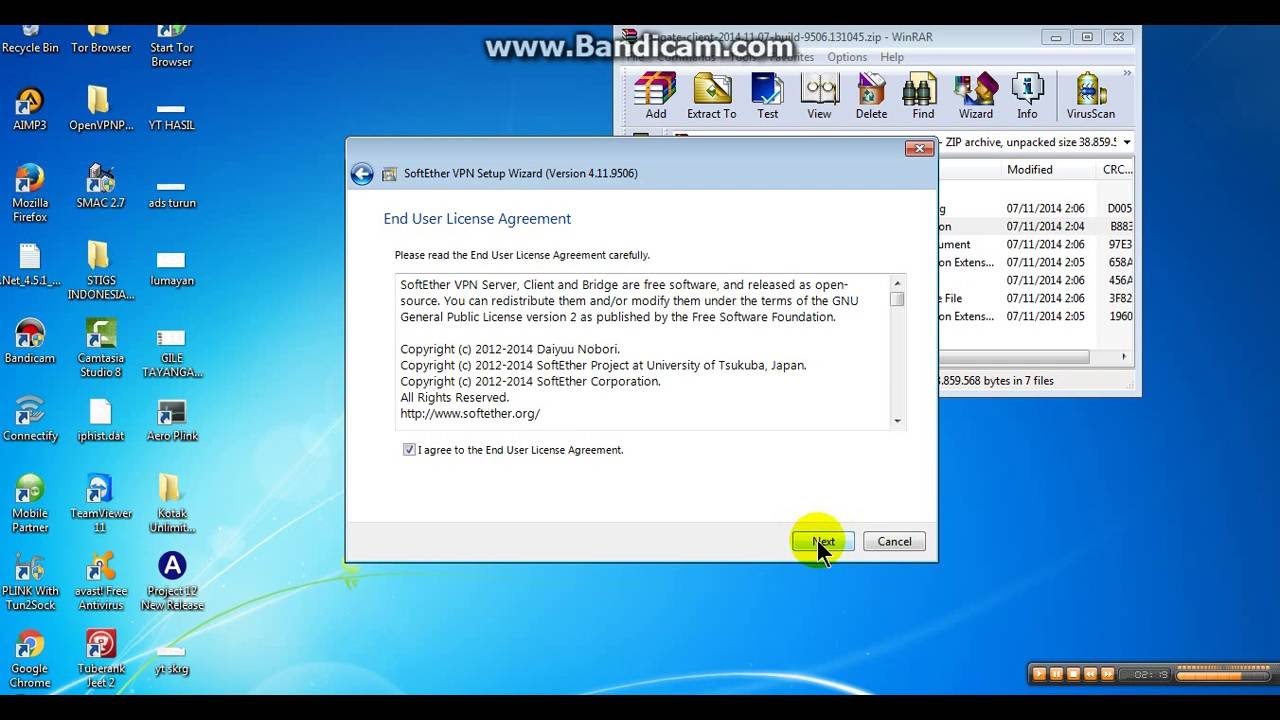The width and height of the screenshot is (1280, 720).
Task: Select the YT HASIL desktop icon
Action: [172, 116]
